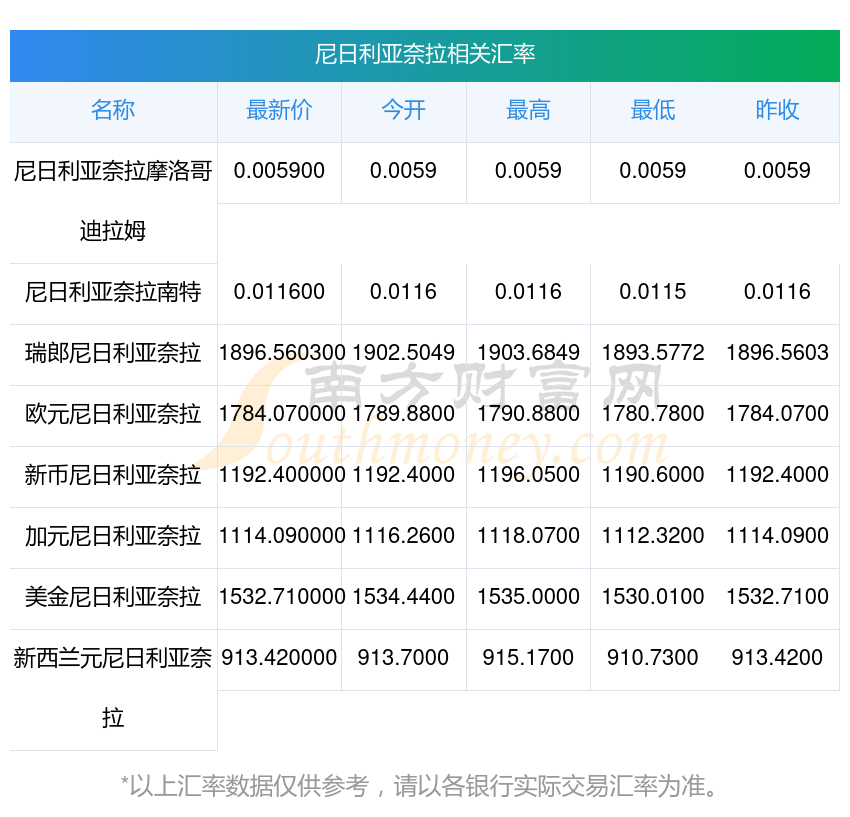Screen dimensions: 850x817
Task: Select row name 欧元尼日利亚奈拉
Action: pyautogui.click(x=113, y=414)
